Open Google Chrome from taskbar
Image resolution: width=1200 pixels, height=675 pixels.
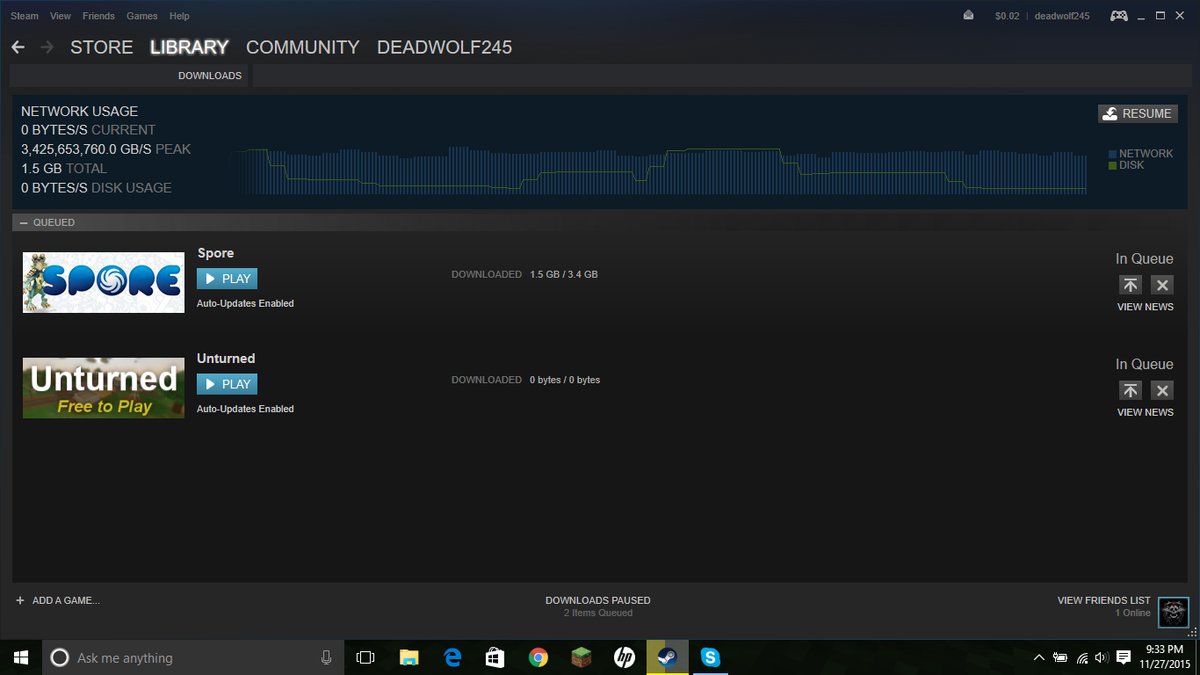pos(538,657)
